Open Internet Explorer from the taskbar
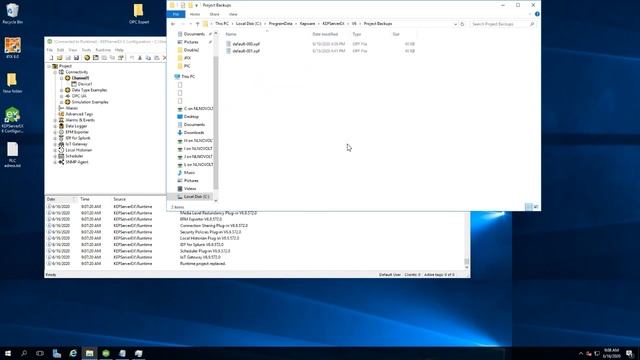This screenshot has height=360, width=640. (x=73, y=353)
